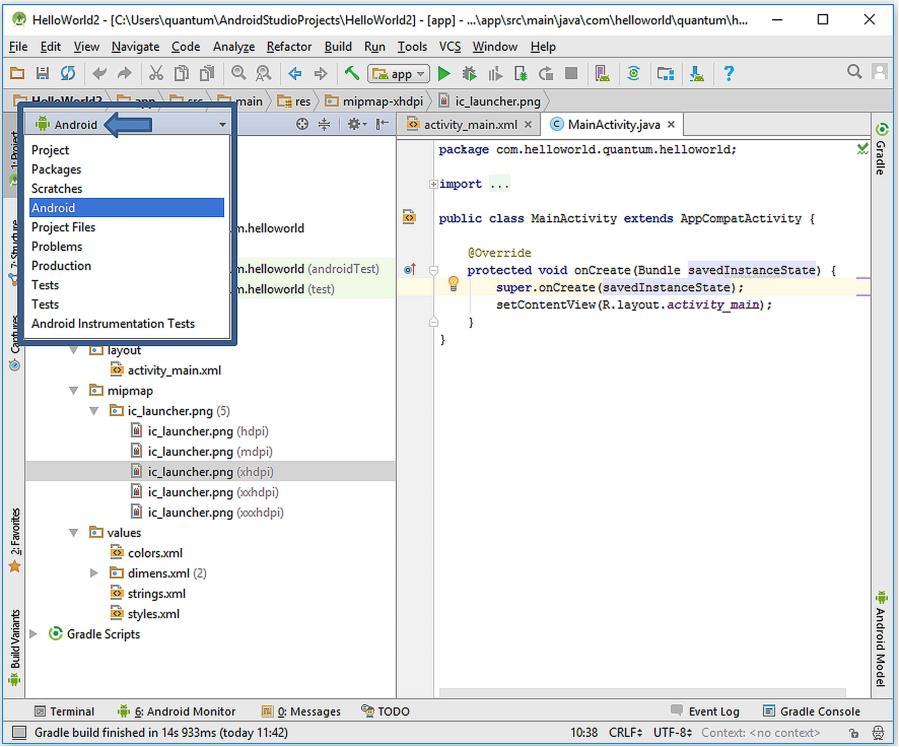Screen dimensions: 899x747
Task: Open the SDK Manager download icon
Action: (697, 73)
